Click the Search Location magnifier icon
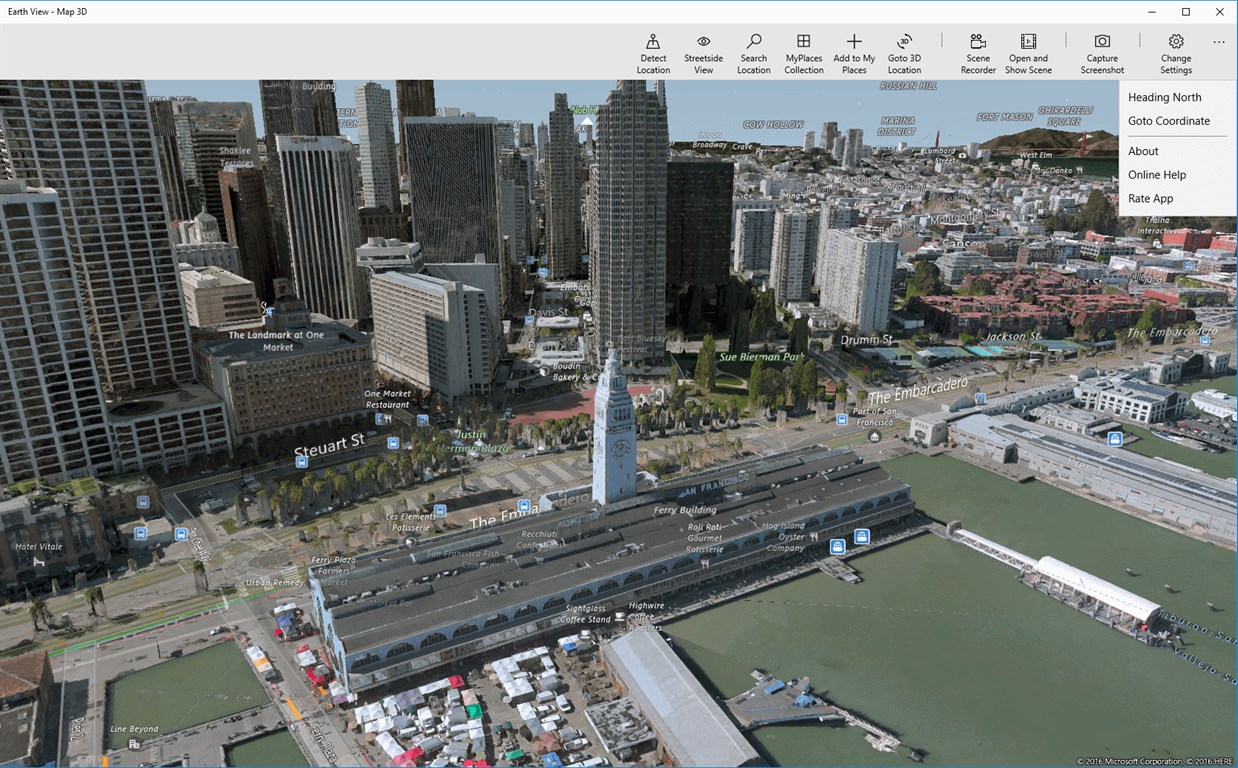Image resolution: width=1238 pixels, height=768 pixels. point(754,42)
